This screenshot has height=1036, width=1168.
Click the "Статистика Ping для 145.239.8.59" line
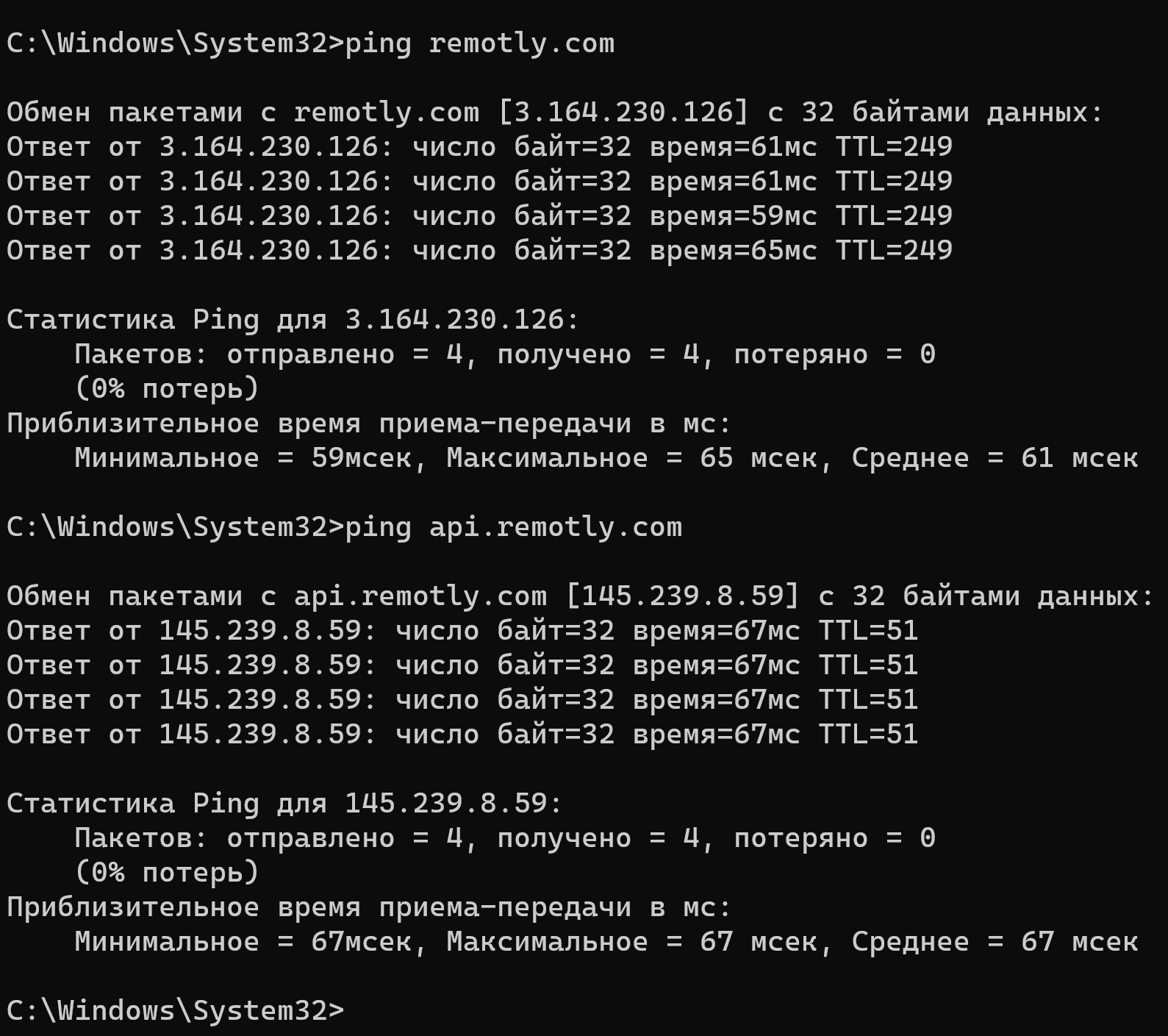(x=284, y=804)
